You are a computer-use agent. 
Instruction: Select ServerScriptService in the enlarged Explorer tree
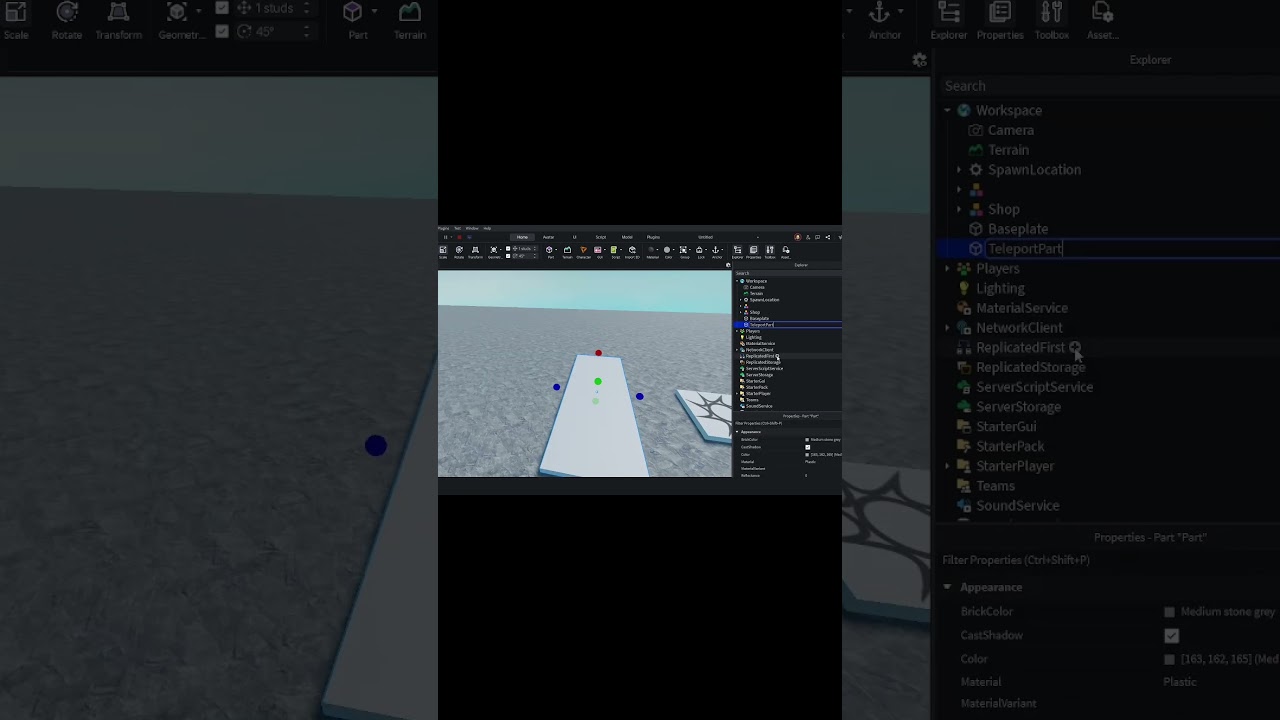1034,387
